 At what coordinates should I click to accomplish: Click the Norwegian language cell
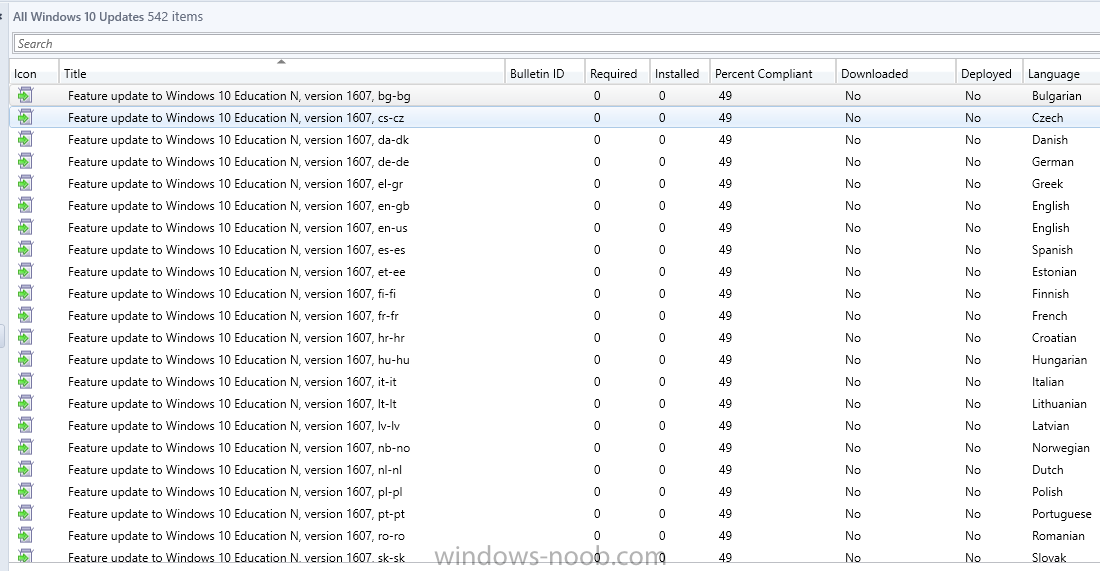tap(1061, 447)
